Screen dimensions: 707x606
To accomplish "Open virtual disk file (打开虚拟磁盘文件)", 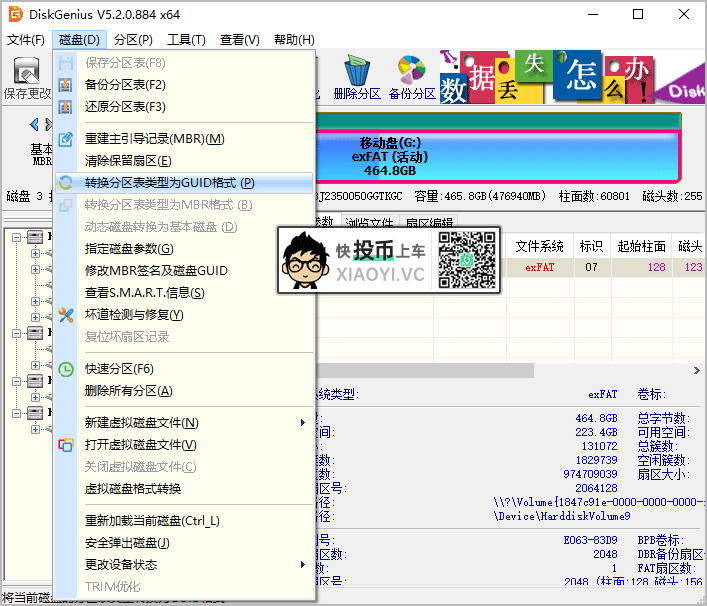I will pyautogui.click(x=140, y=445).
